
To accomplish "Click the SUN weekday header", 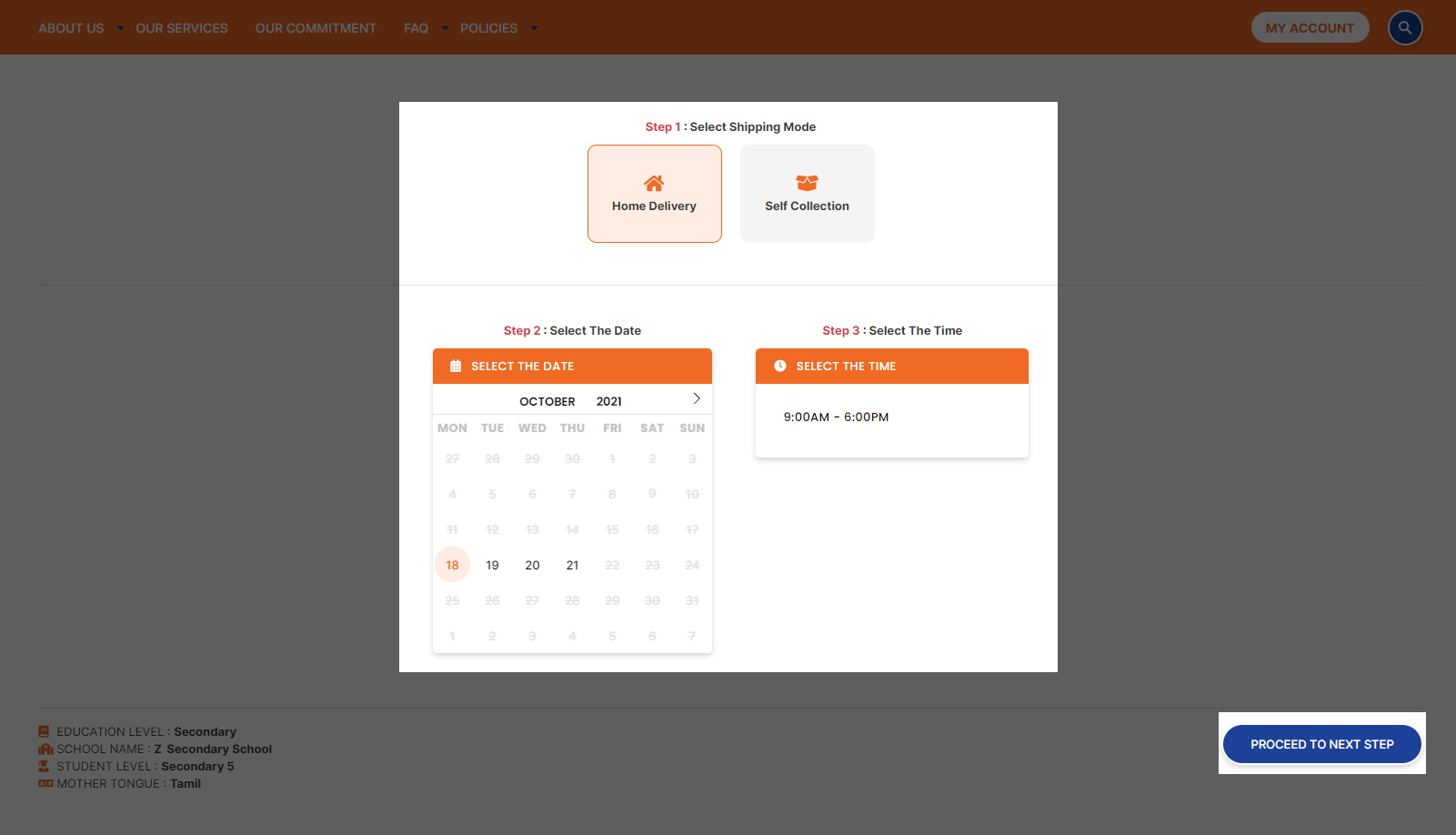I will point(692,428).
